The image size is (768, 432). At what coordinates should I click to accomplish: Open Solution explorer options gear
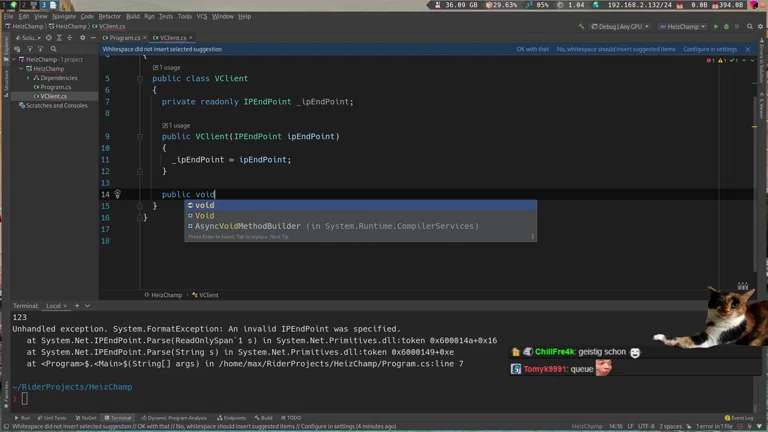[82, 38]
